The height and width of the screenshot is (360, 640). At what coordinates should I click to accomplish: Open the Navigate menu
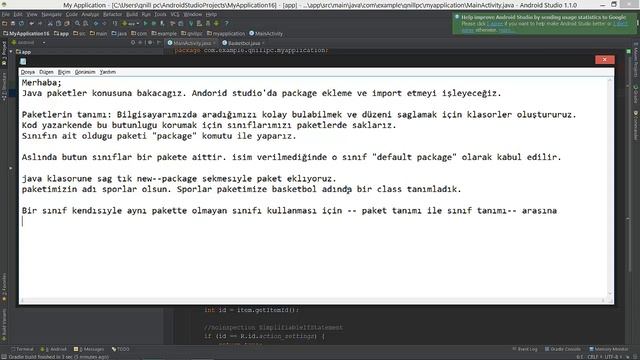[51, 14]
